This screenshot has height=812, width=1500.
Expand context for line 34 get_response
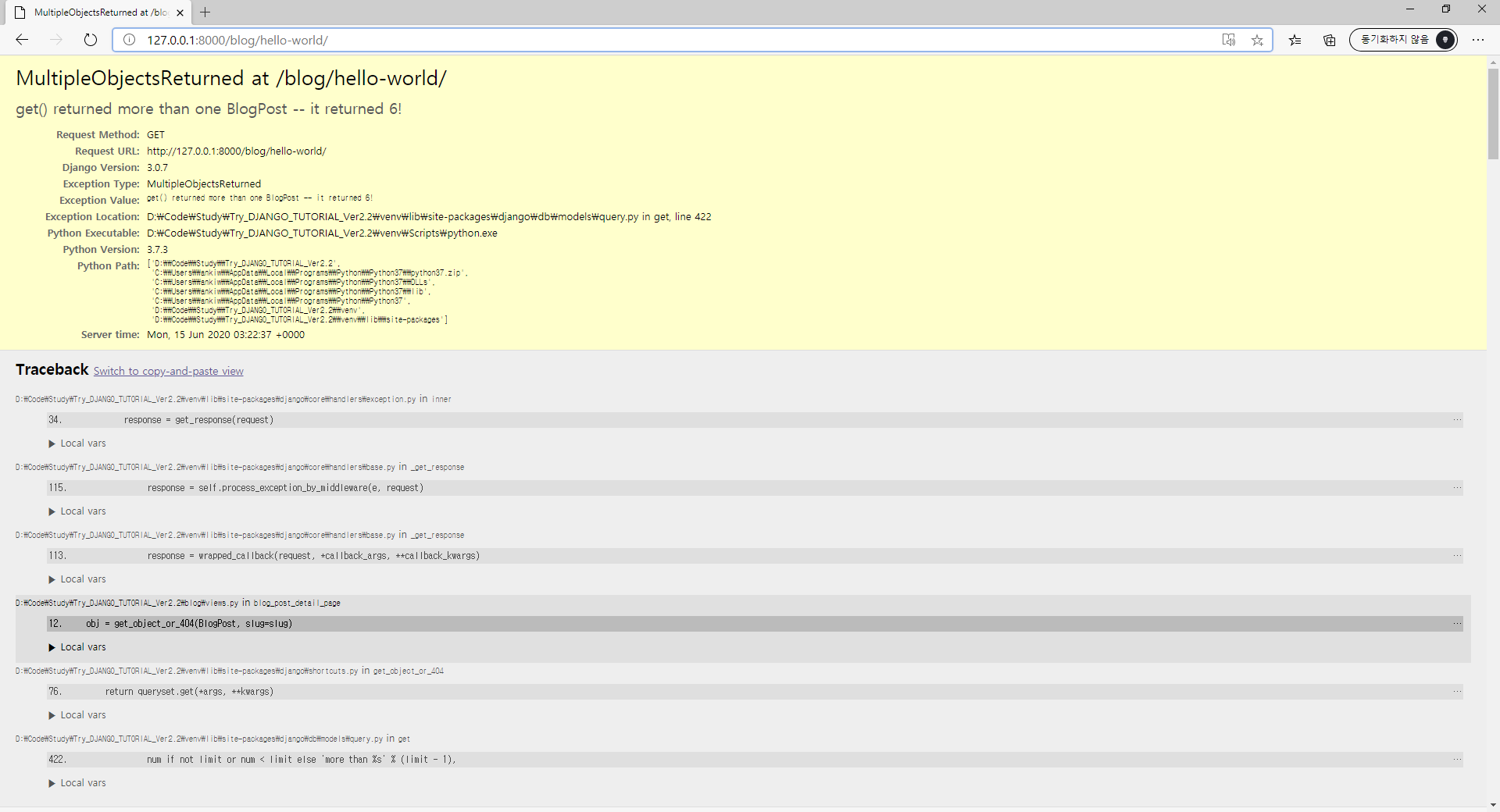coord(755,420)
